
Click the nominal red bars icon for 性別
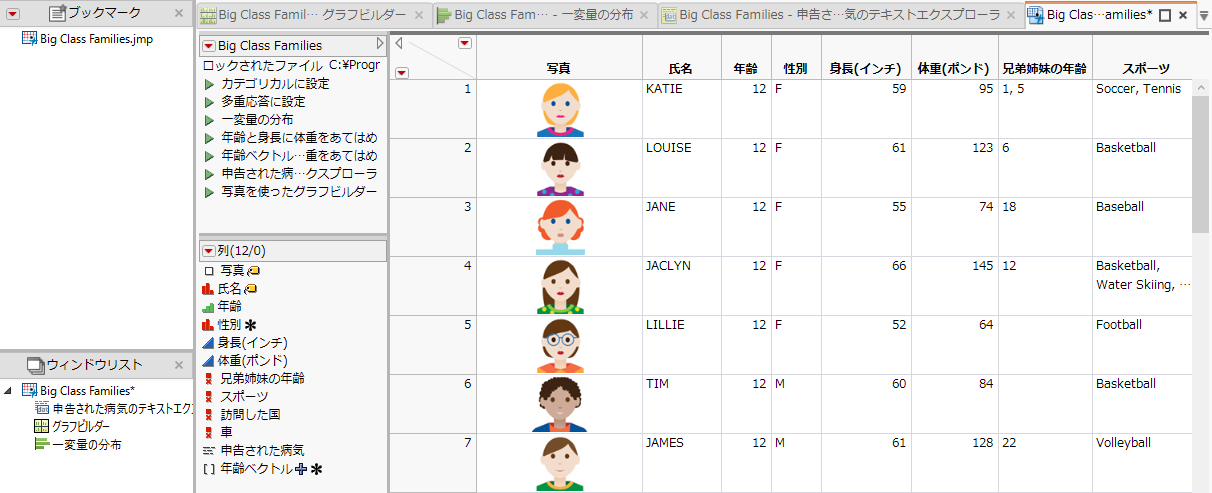(x=208, y=324)
